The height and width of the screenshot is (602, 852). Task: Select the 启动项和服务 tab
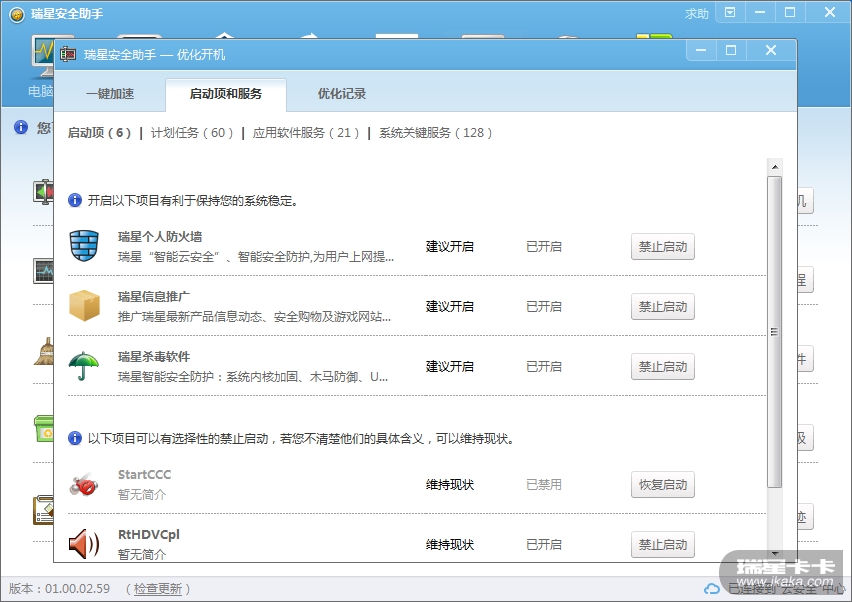225,94
